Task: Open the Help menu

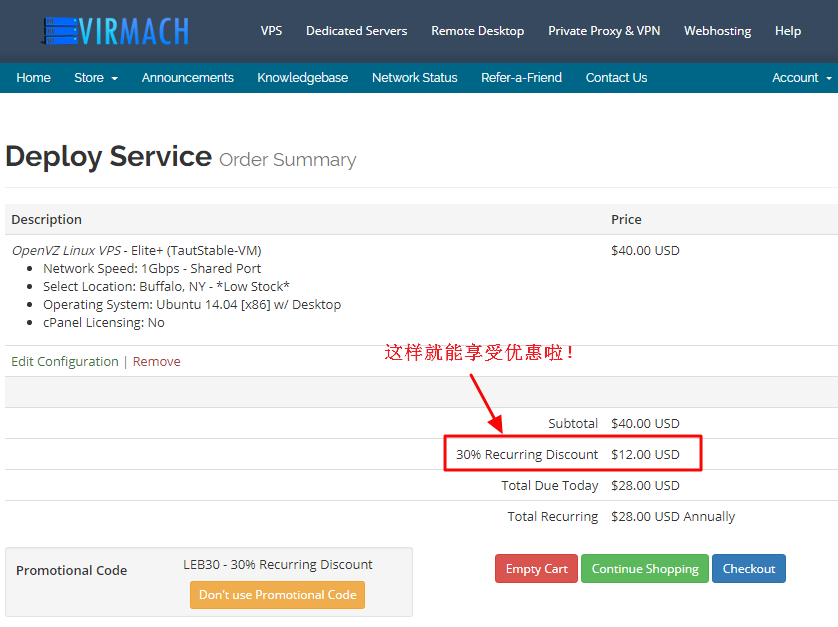Action: 788,31
